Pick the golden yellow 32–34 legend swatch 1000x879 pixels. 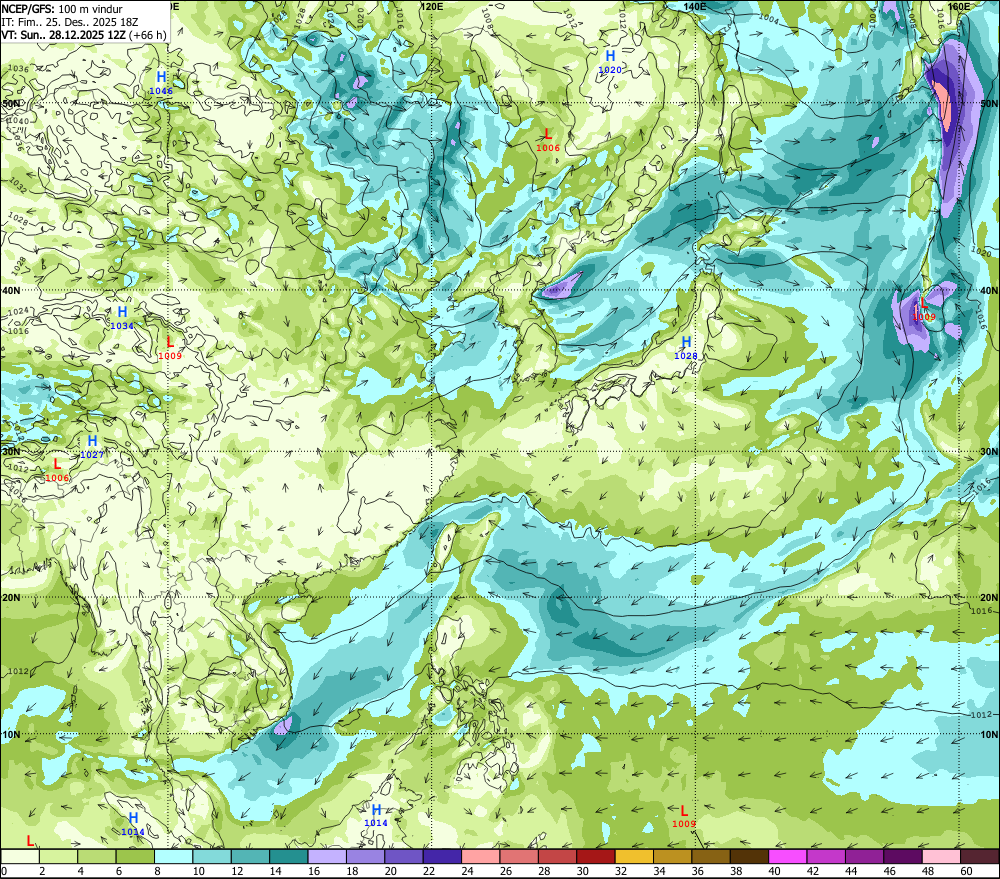pos(634,857)
